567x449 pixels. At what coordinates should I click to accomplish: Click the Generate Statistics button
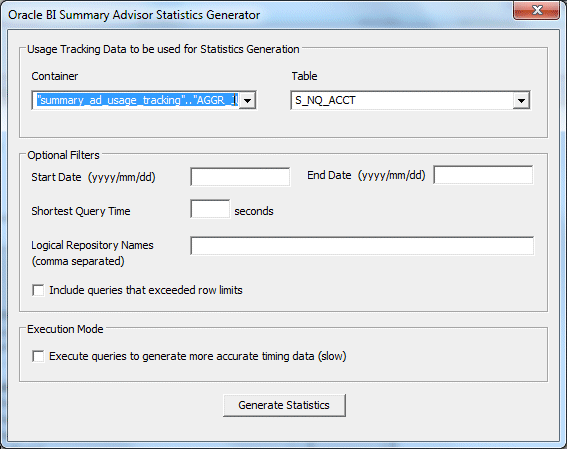(x=284, y=405)
